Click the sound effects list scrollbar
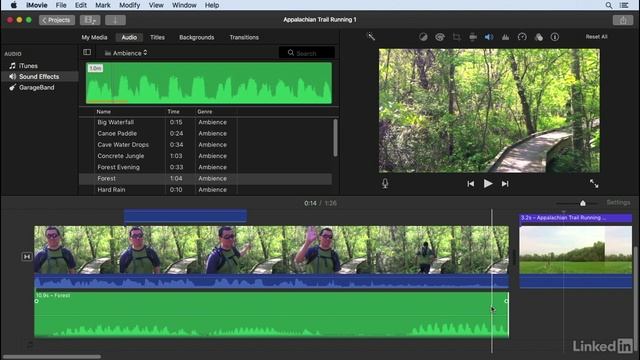This screenshot has width=640, height=360. point(336,138)
